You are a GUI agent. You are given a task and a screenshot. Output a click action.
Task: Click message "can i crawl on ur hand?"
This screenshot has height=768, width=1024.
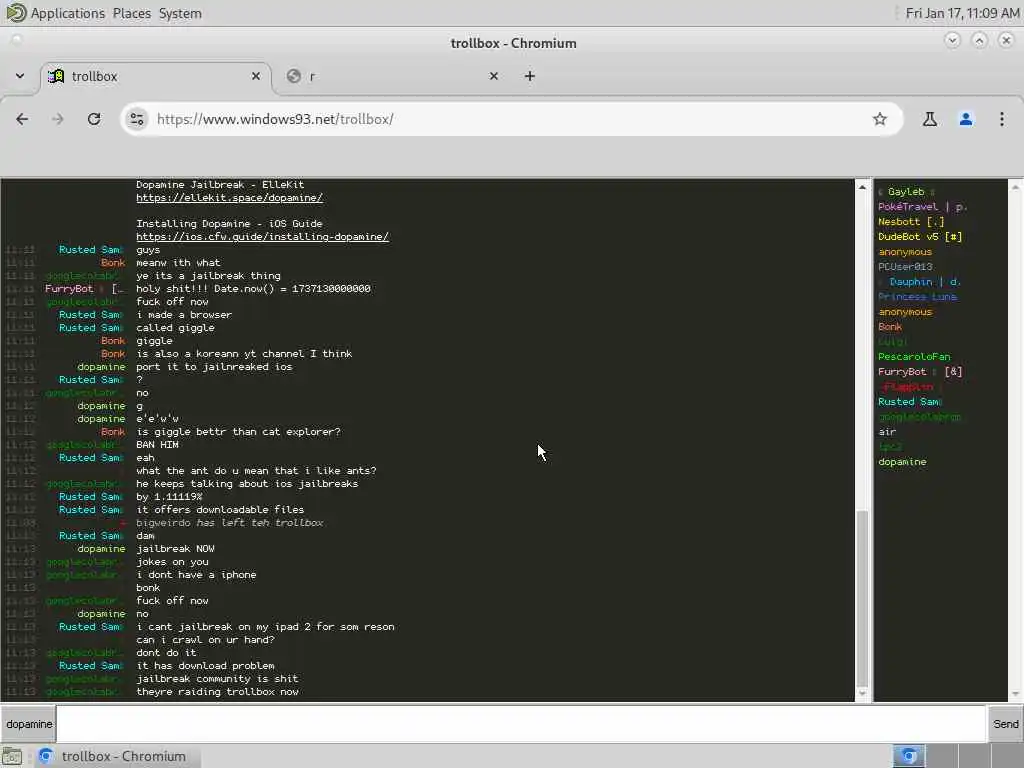(x=205, y=639)
